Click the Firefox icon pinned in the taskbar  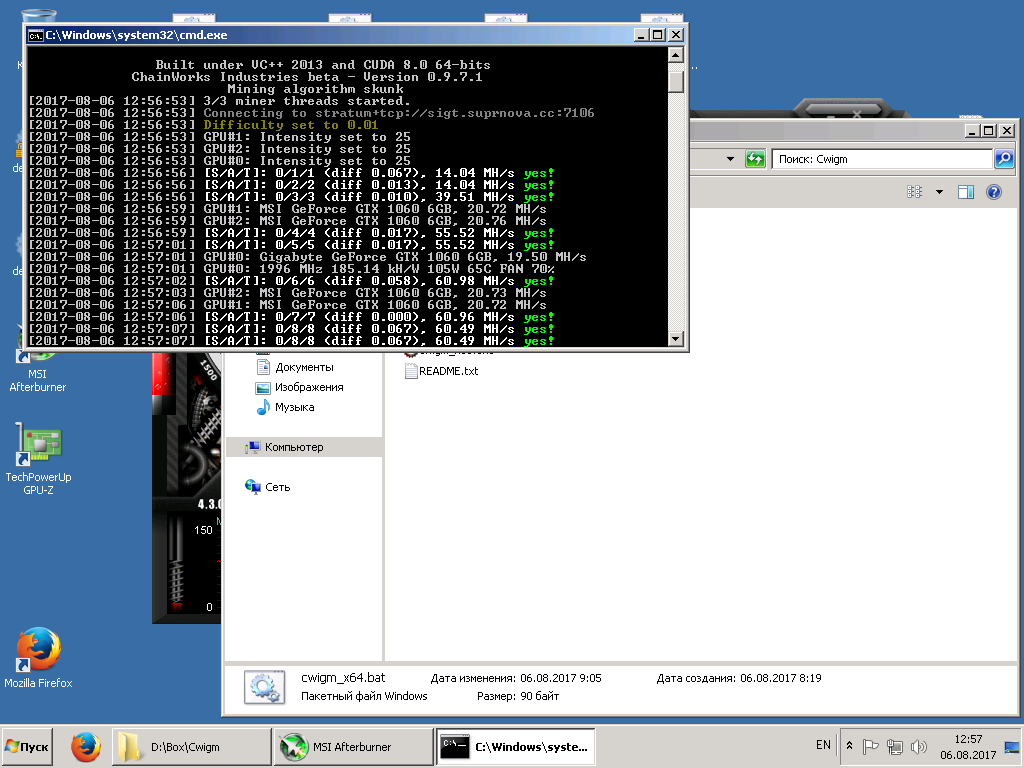tap(86, 747)
